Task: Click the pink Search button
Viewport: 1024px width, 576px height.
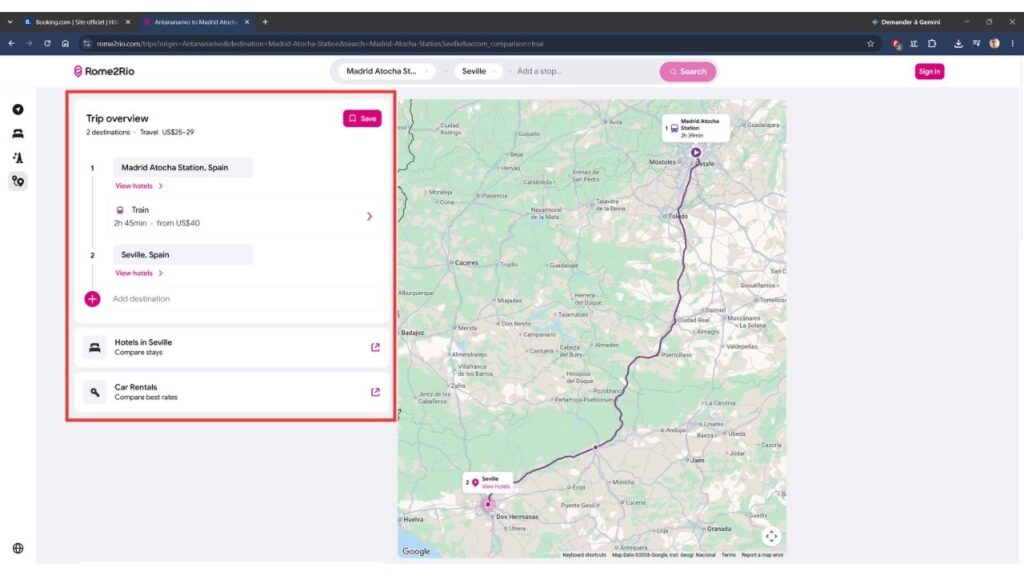Action: point(688,71)
